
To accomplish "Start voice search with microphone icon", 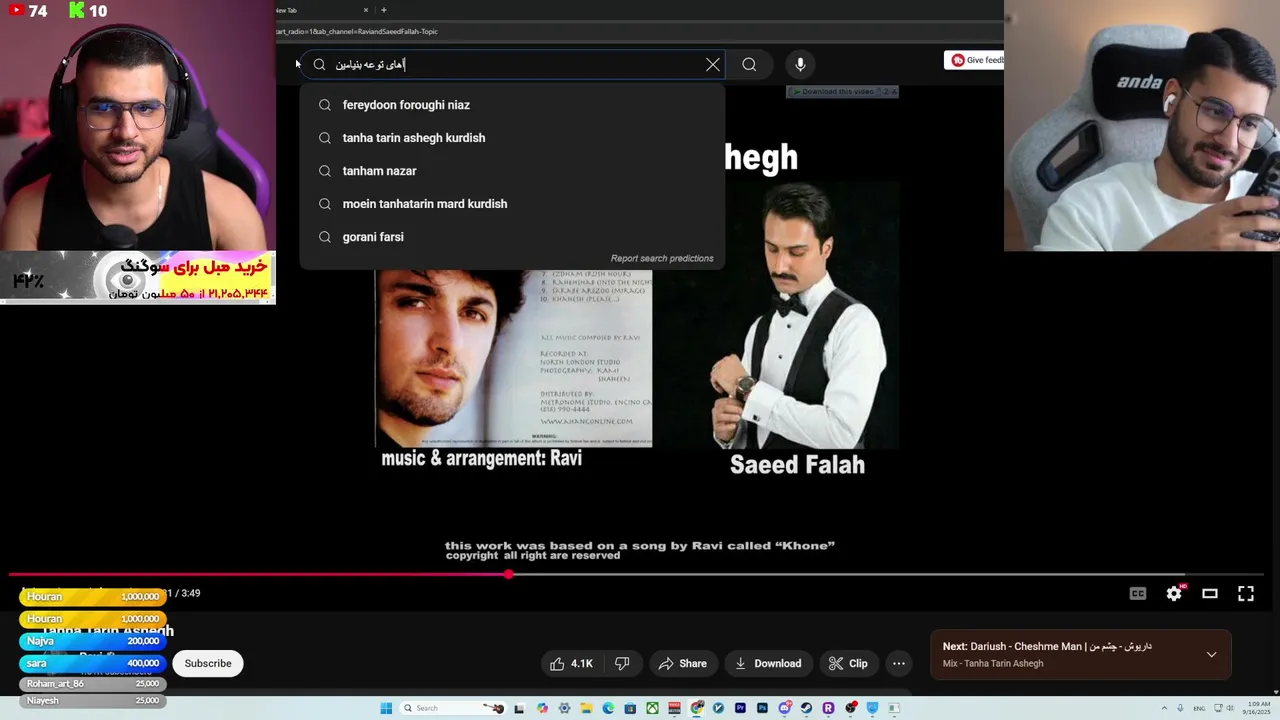I will [800, 64].
